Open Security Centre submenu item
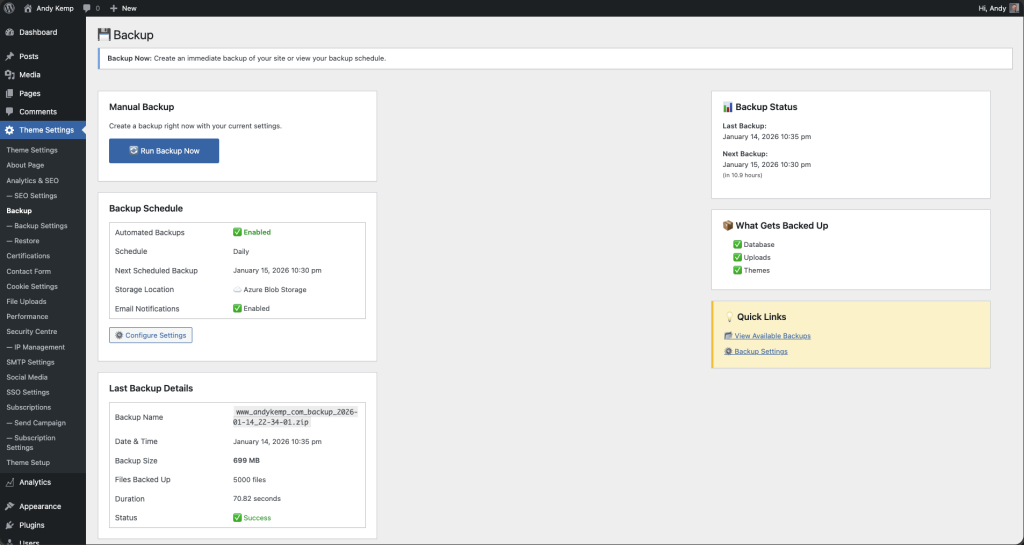This screenshot has height=545, width=1024. (x=31, y=331)
